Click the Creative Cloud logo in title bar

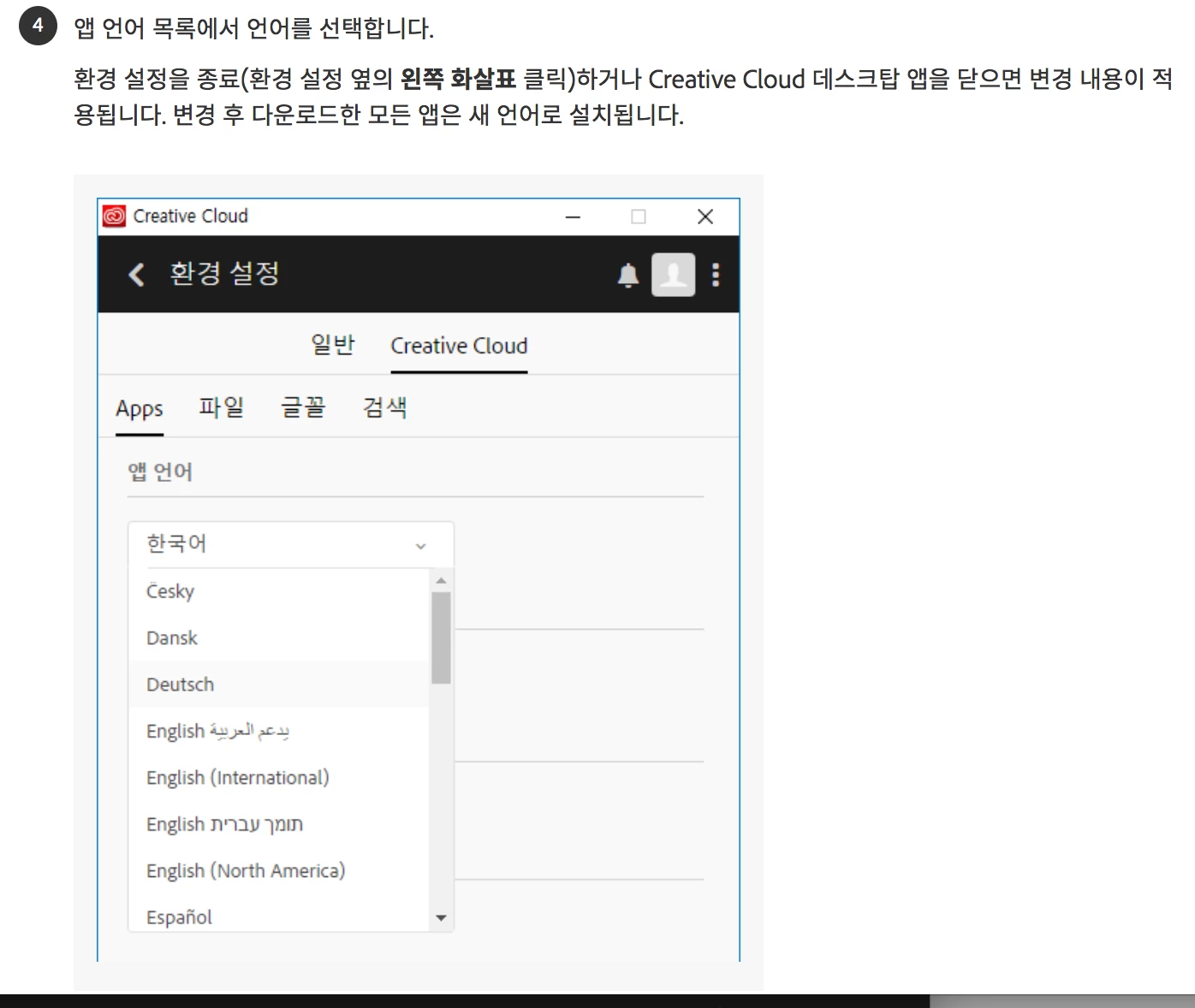coord(114,216)
